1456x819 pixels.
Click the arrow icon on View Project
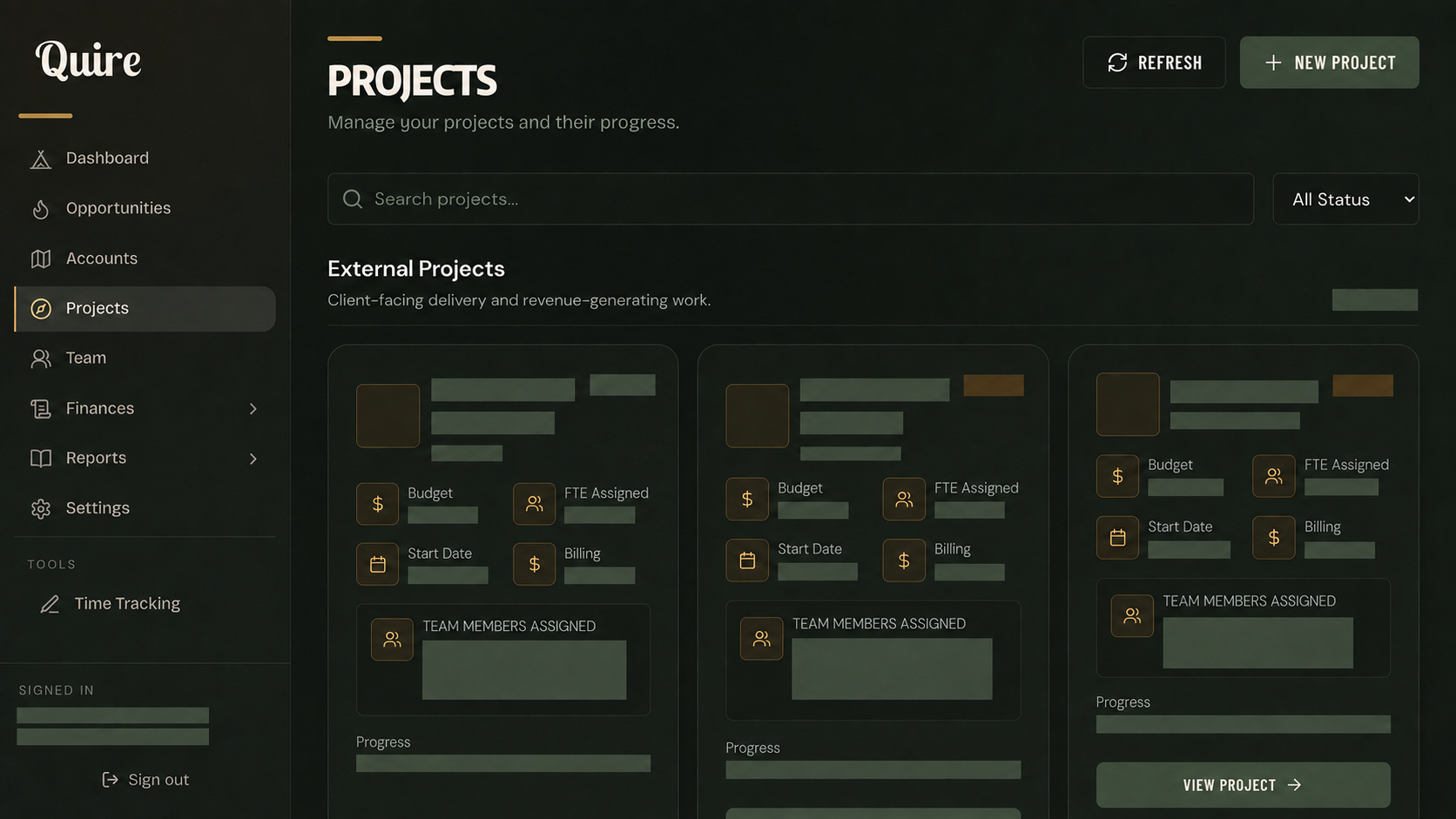1294,785
